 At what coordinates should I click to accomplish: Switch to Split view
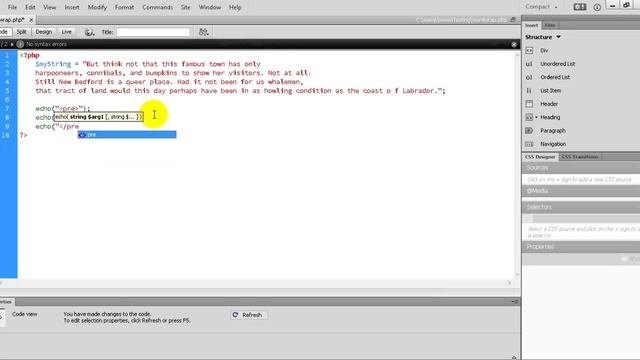(21, 32)
